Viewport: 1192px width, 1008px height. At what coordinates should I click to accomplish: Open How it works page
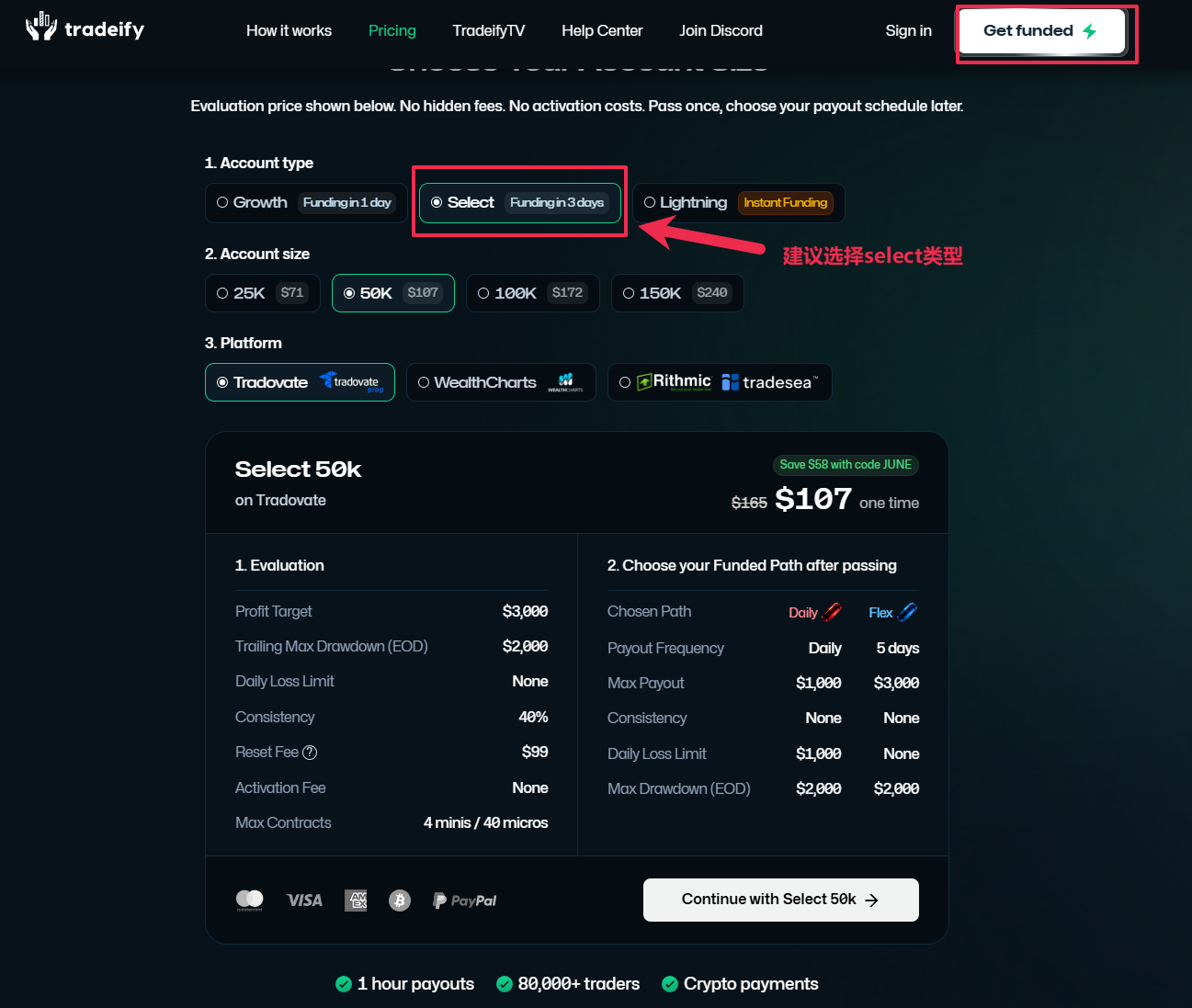pyautogui.click(x=289, y=30)
